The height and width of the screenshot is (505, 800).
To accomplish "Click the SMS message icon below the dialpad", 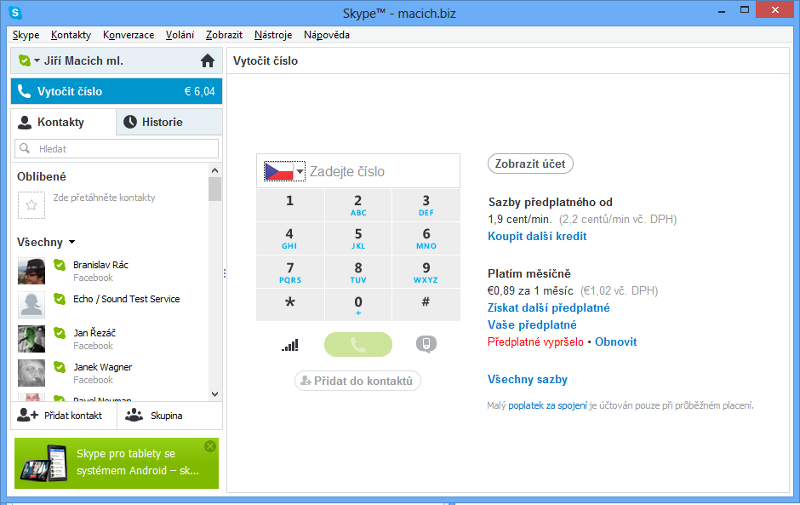I will click(x=426, y=345).
